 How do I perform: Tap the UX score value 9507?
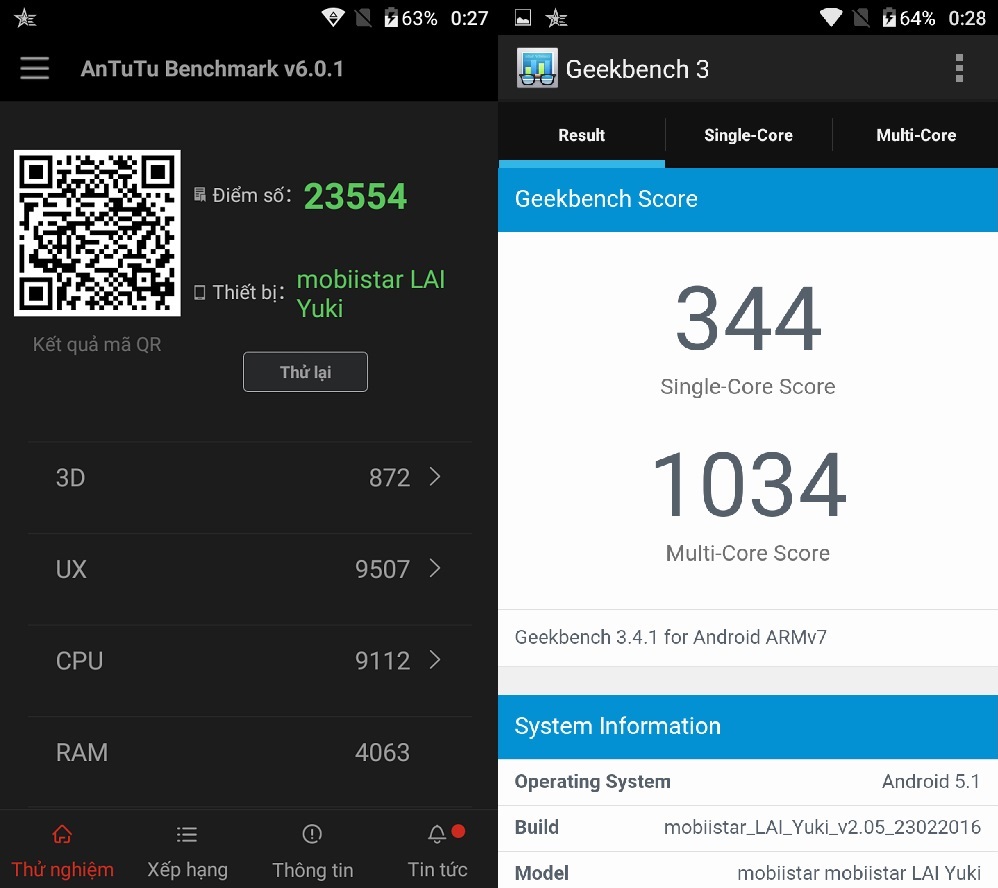tap(382, 569)
